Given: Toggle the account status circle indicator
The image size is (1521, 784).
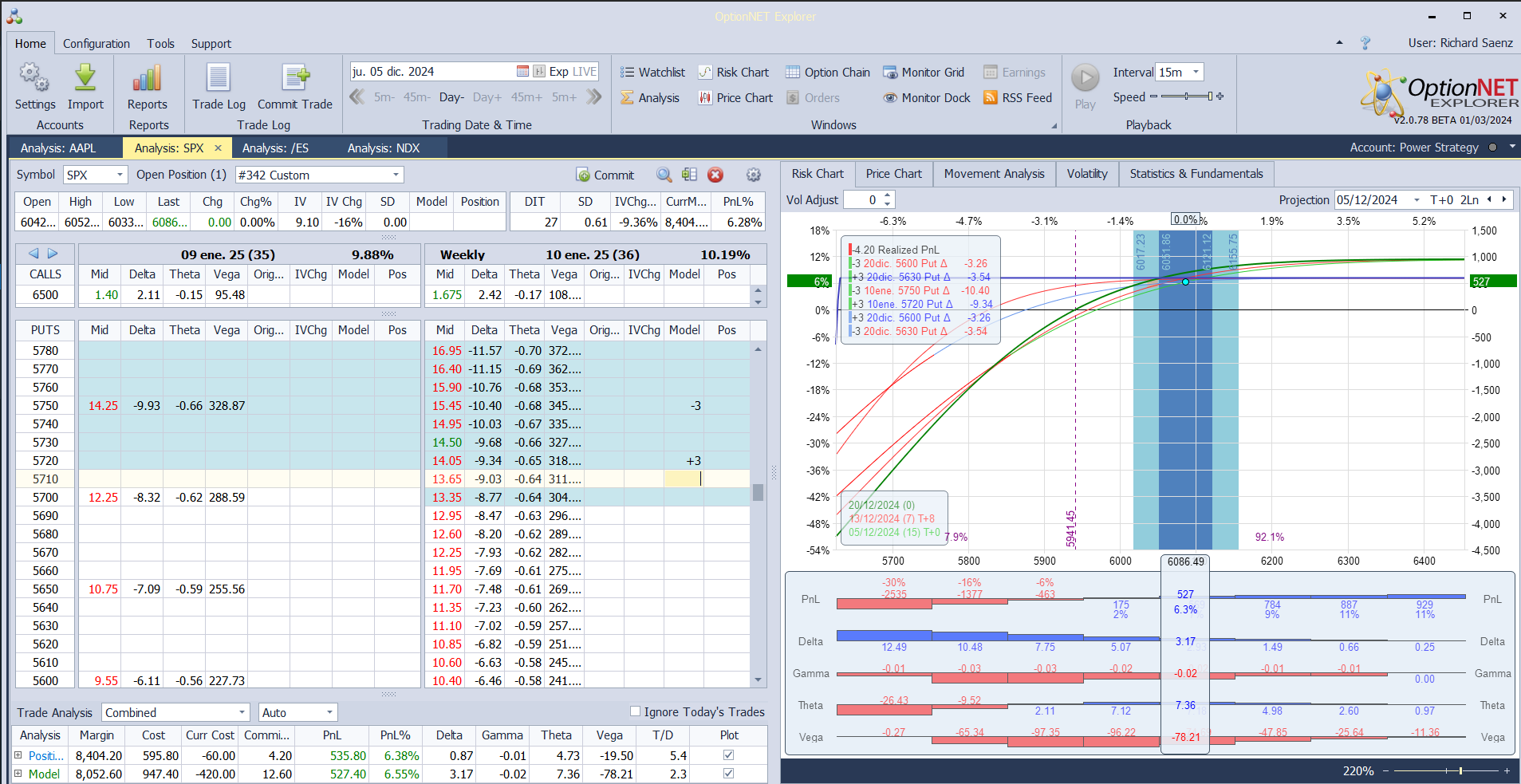Looking at the screenshot, I should pos(1492,148).
